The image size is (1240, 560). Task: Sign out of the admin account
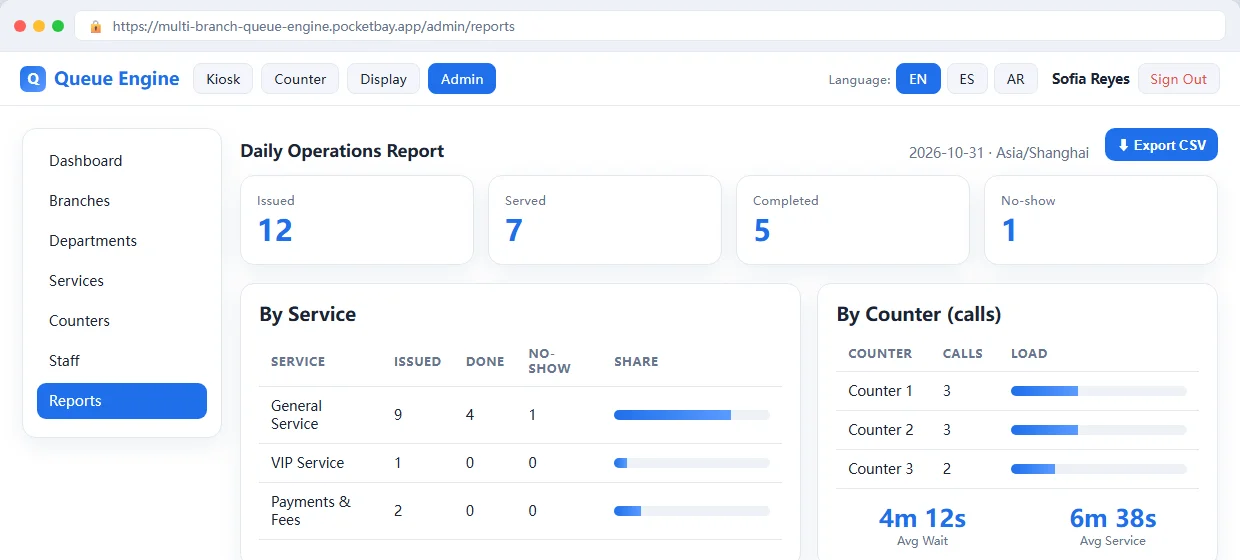pos(1178,79)
